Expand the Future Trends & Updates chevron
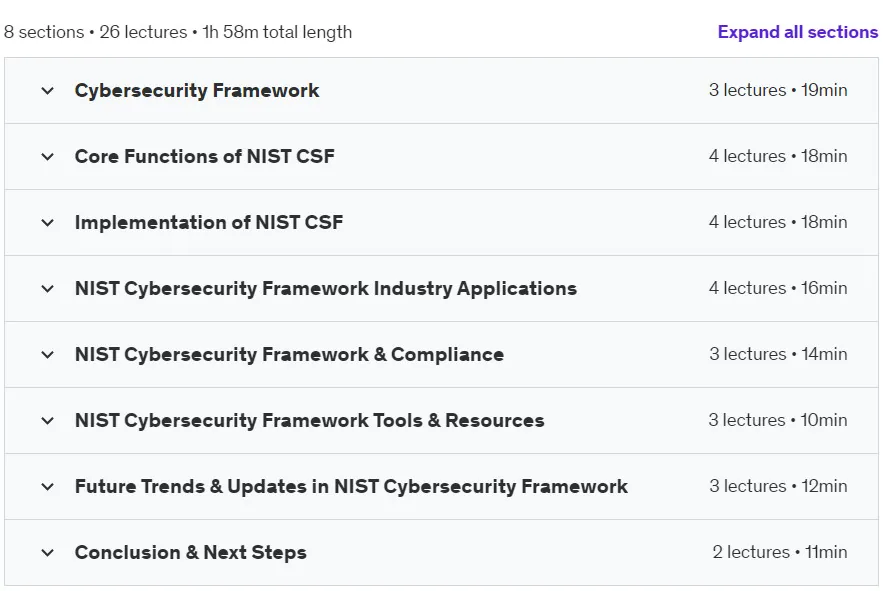This screenshot has height=591, width=883. (48, 486)
